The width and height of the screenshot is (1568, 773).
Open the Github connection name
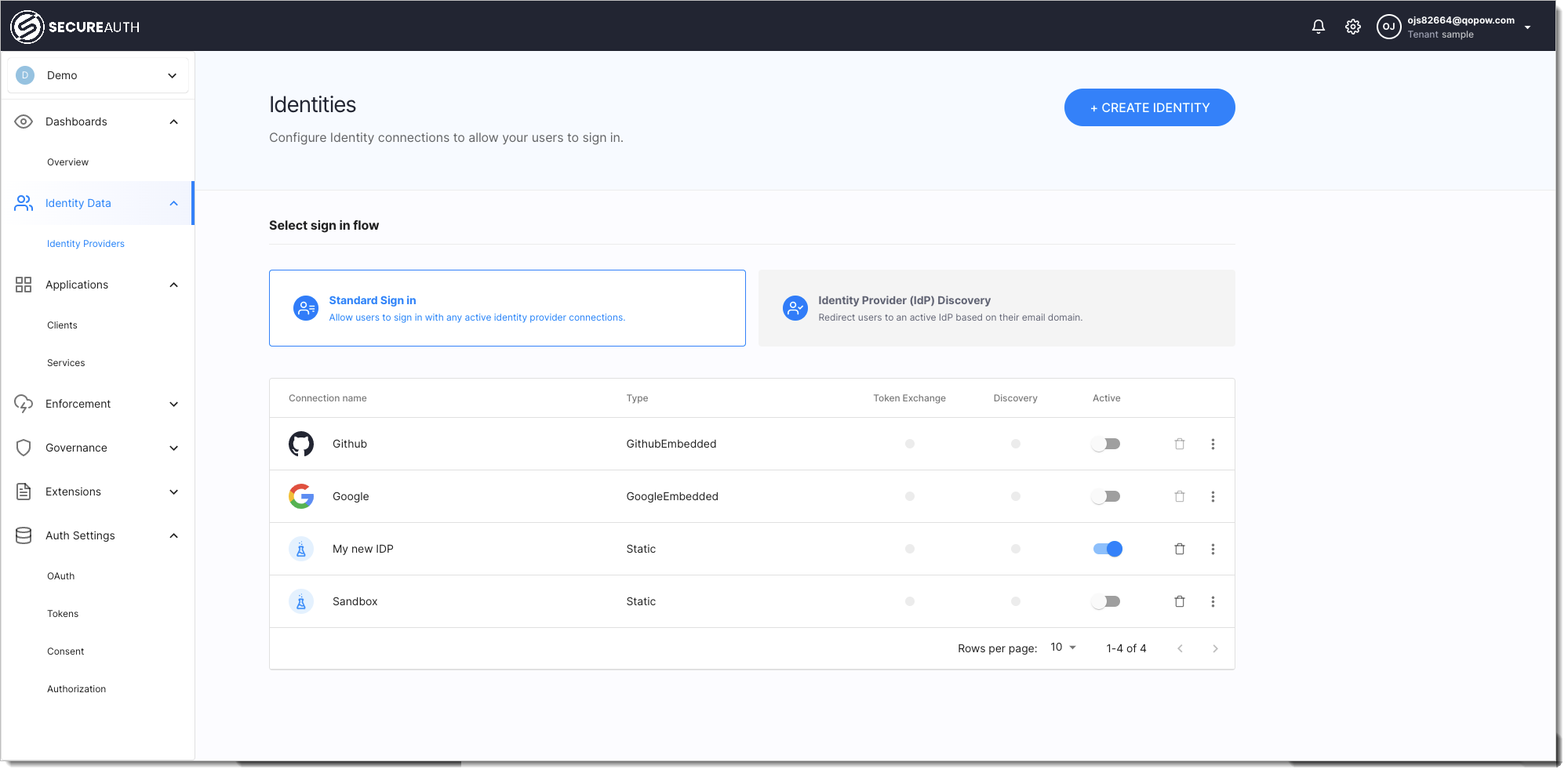tap(350, 444)
